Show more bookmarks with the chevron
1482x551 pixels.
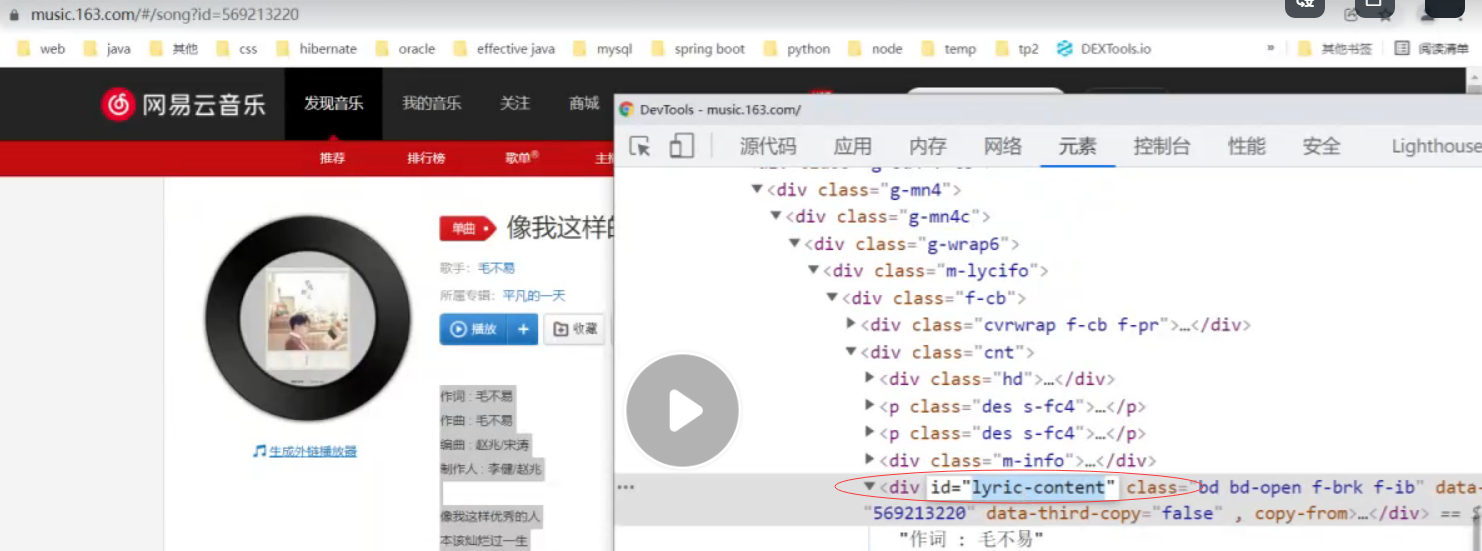coord(1271,48)
